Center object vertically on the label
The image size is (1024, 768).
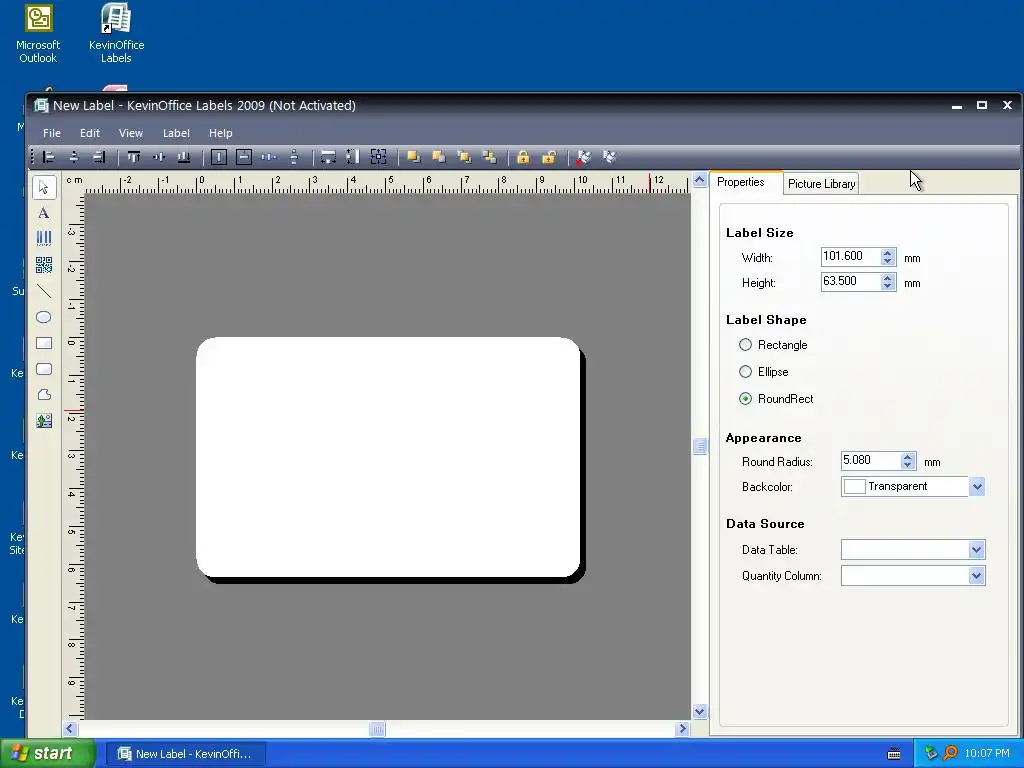tap(244, 157)
